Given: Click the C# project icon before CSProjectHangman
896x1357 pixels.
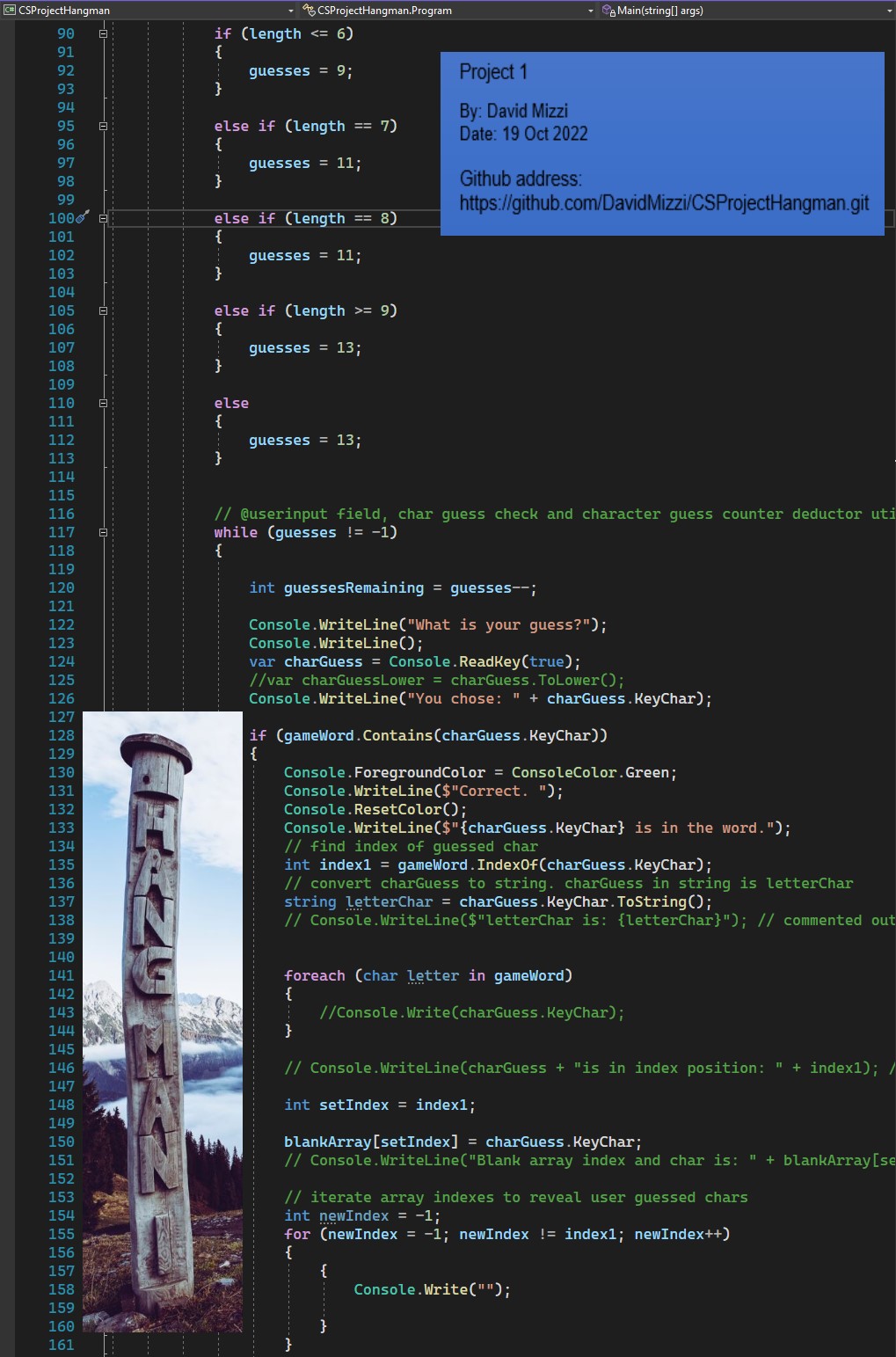Looking at the screenshot, I should pyautogui.click(x=7, y=11).
